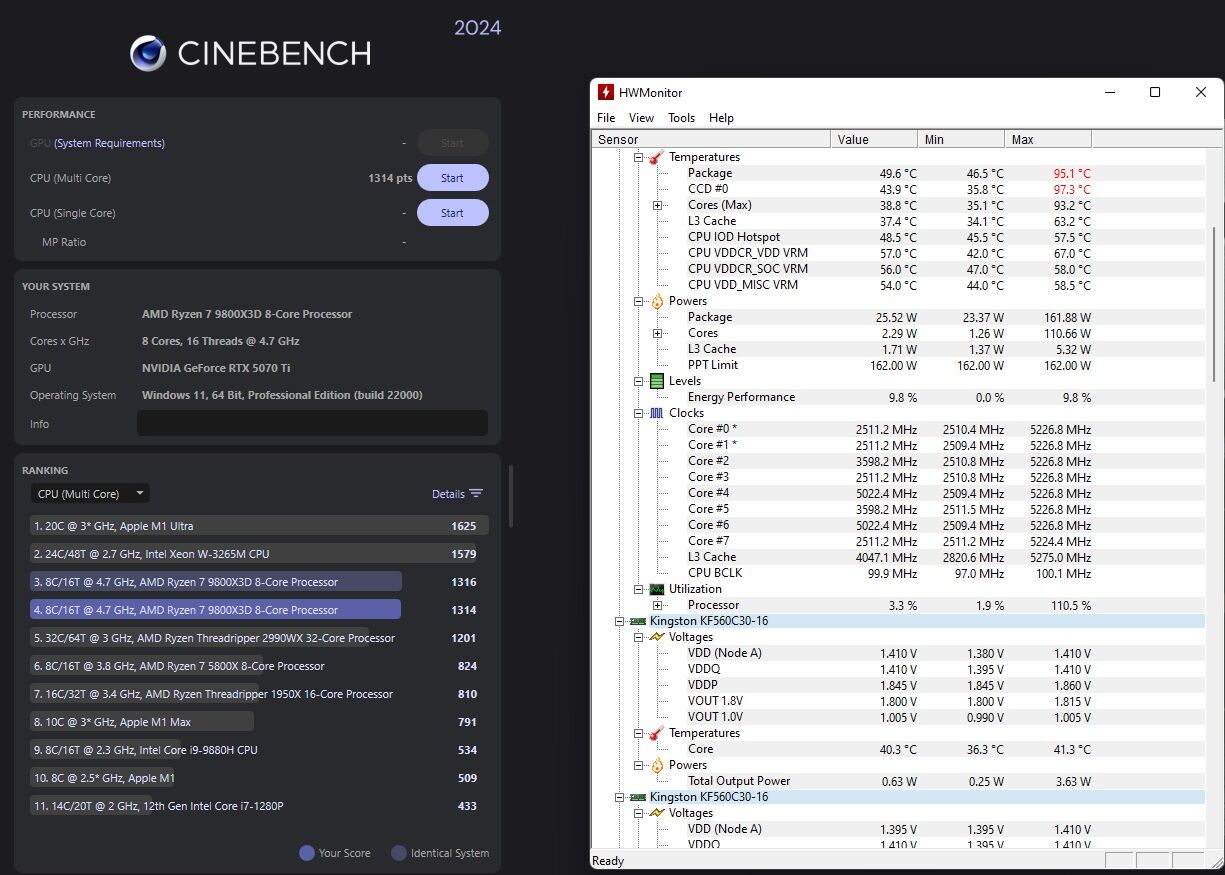This screenshot has height=875, width=1225.
Task: Expand the Cores power node
Action: pyautogui.click(x=658, y=333)
